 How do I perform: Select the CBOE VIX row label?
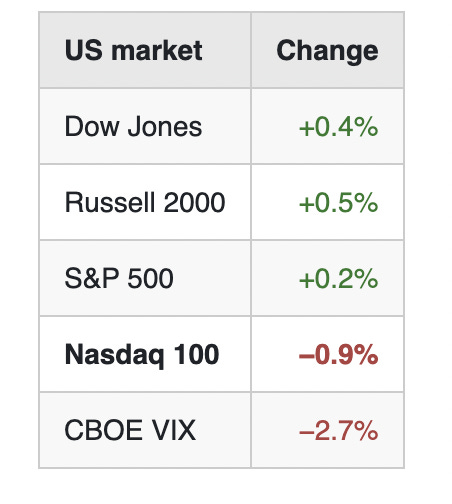[130, 430]
